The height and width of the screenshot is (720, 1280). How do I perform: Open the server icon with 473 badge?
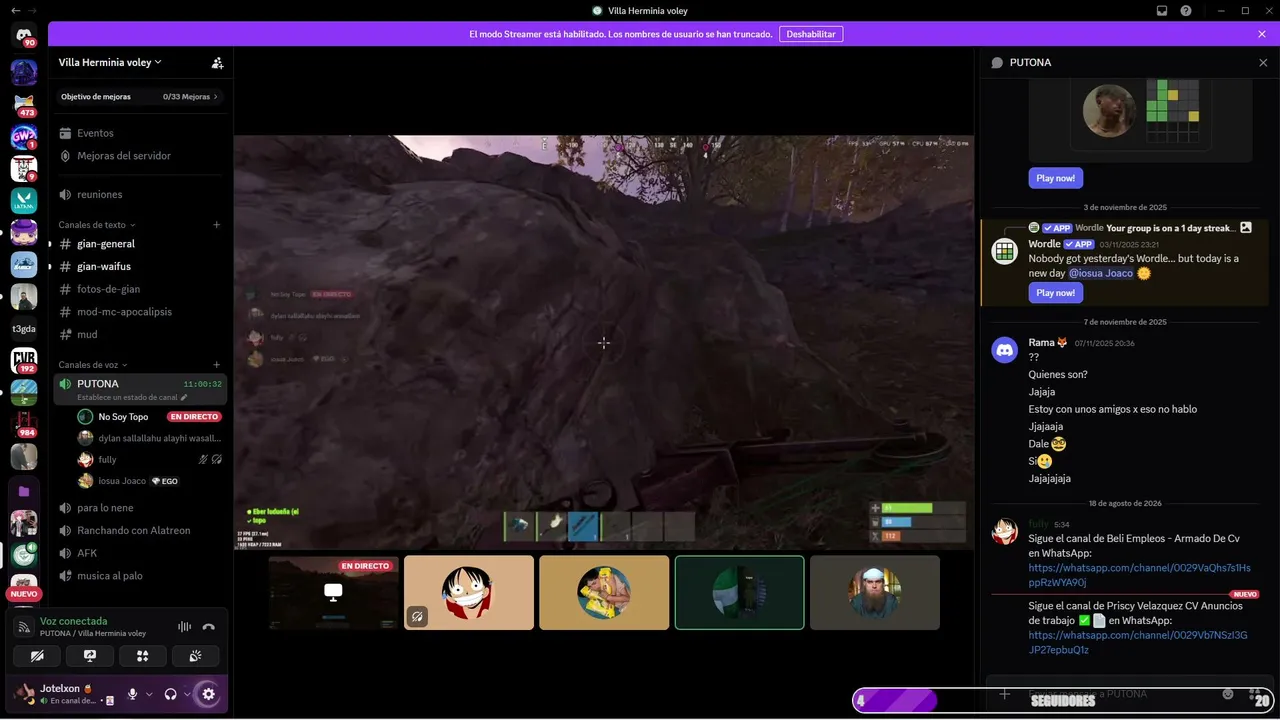[24, 104]
